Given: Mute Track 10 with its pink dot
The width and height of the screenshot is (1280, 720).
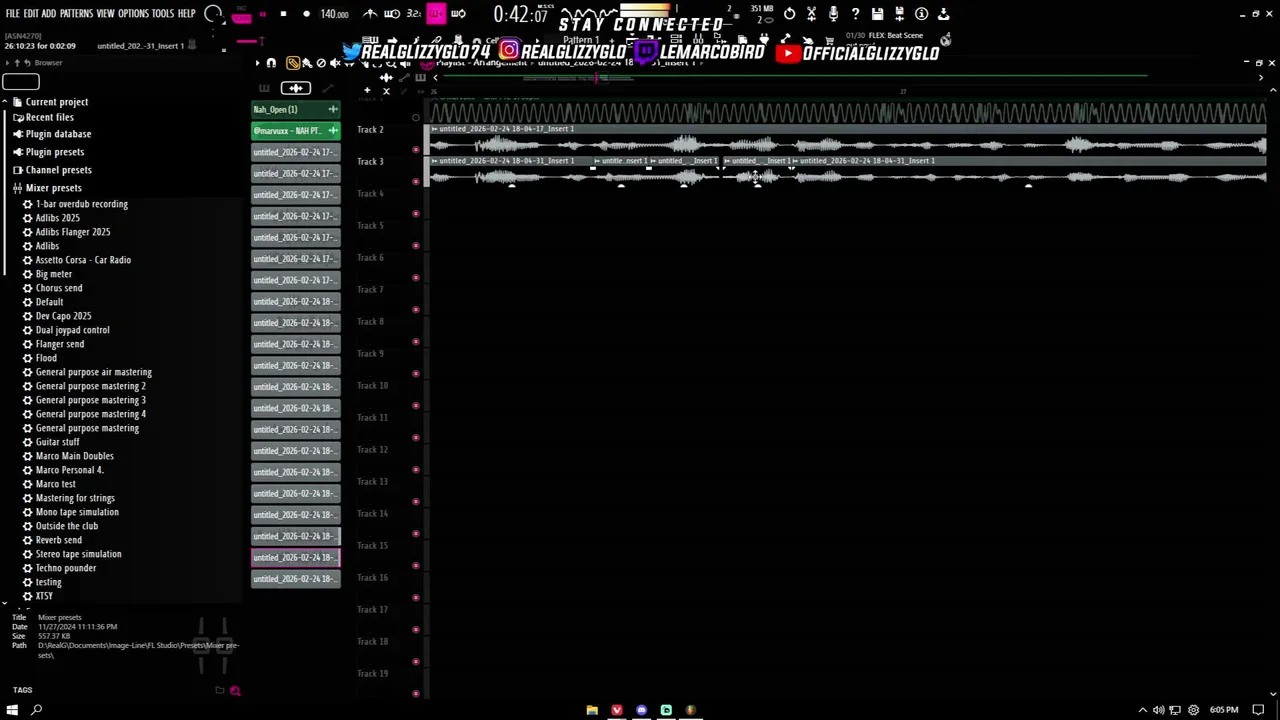Looking at the screenshot, I should (416, 406).
